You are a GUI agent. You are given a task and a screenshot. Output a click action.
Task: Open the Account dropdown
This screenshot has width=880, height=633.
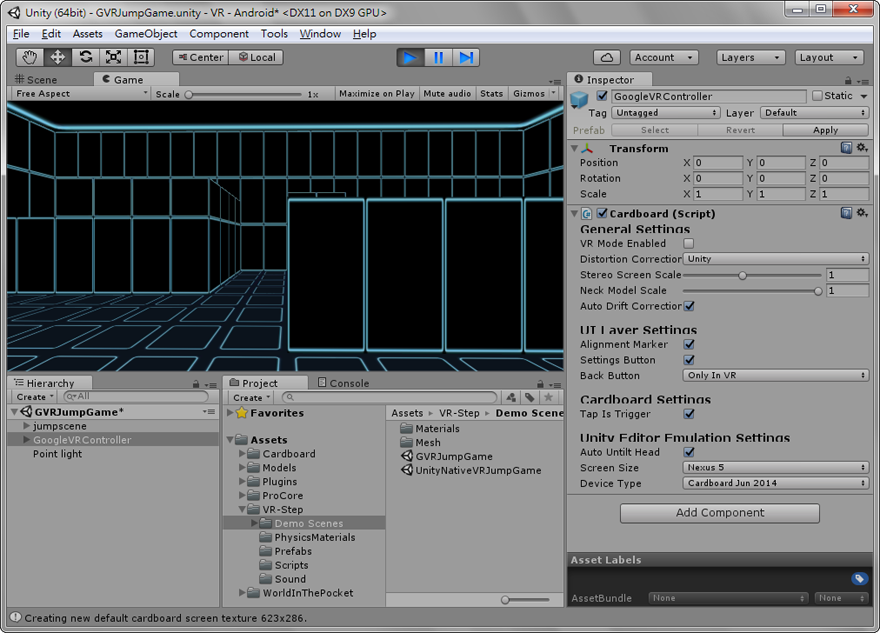click(x=663, y=57)
